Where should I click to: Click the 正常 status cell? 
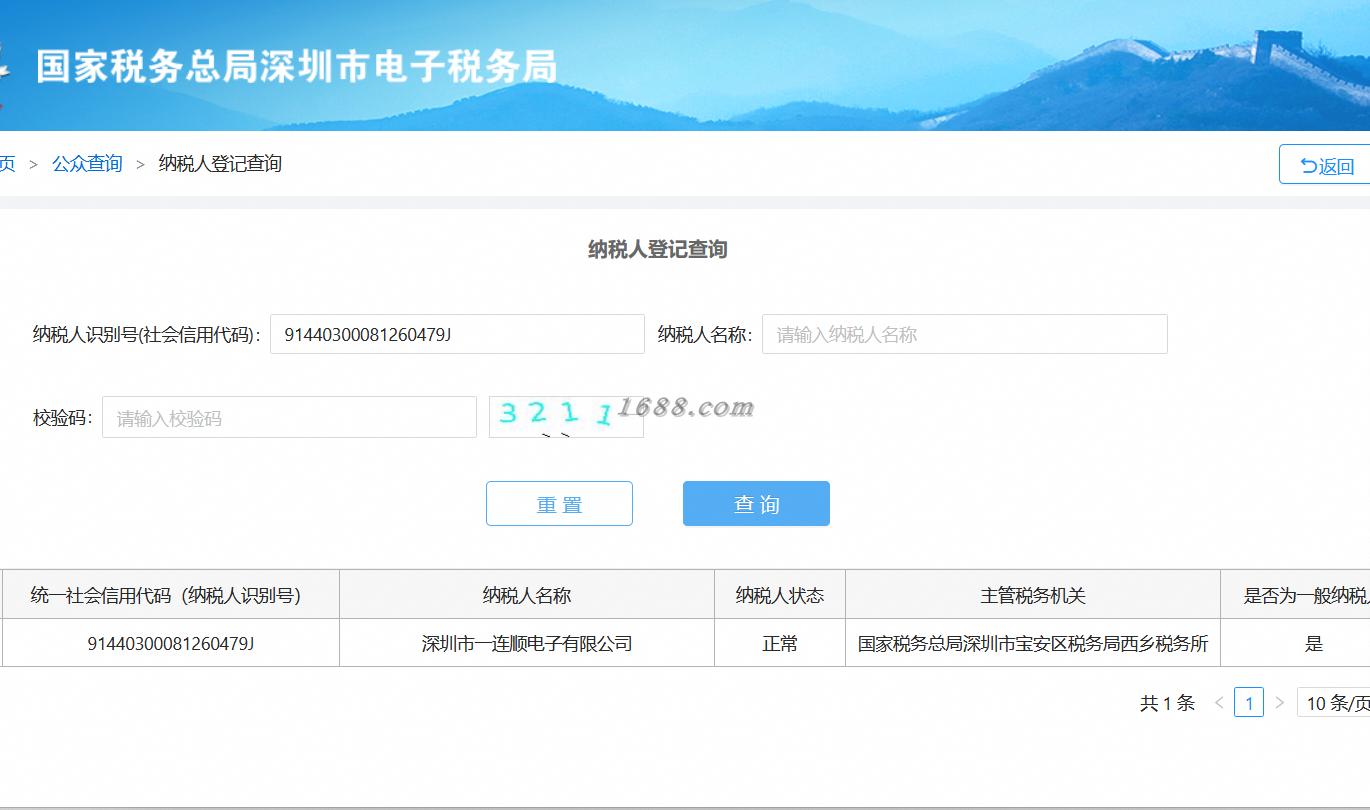click(780, 643)
